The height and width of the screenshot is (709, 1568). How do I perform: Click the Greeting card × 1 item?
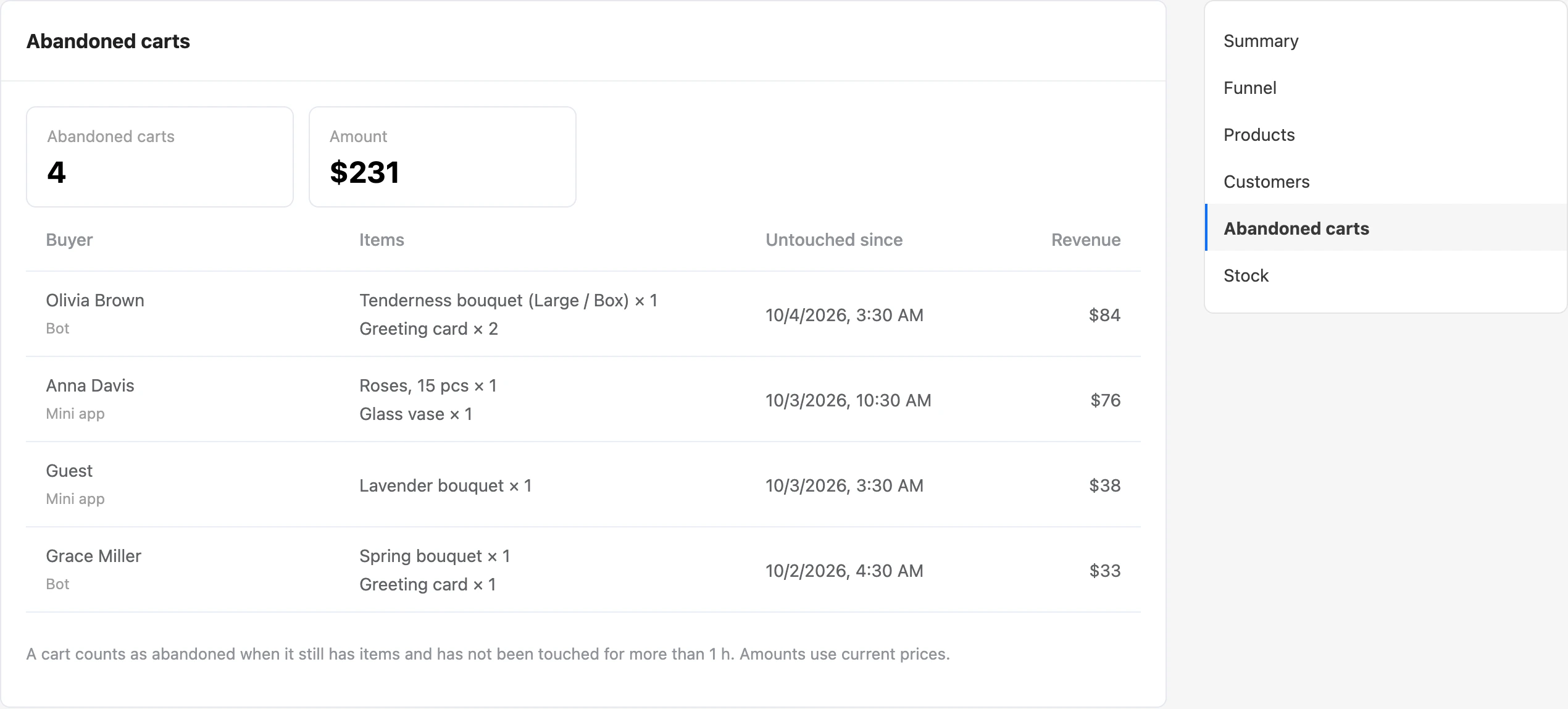[427, 584]
